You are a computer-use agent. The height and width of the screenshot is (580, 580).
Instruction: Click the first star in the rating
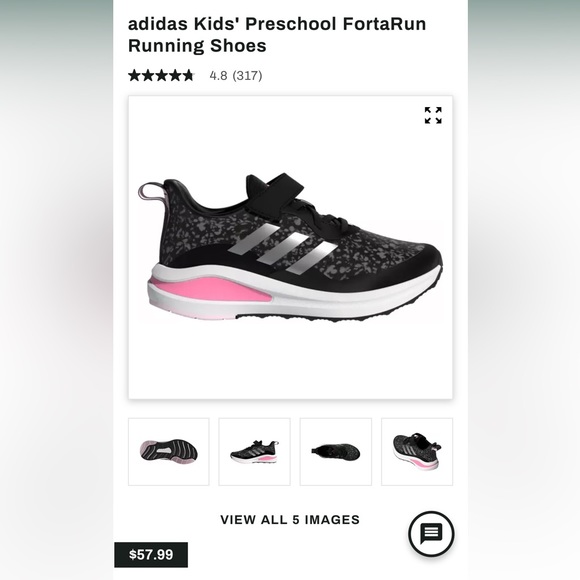[x=134, y=75]
